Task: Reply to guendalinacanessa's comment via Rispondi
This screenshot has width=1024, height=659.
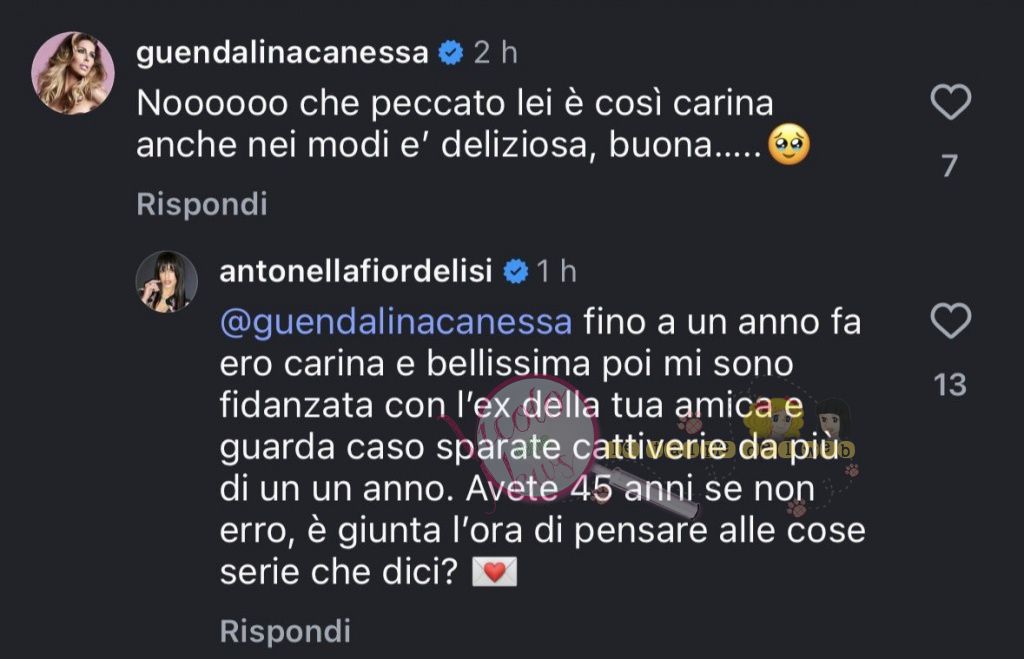Action: [x=202, y=205]
